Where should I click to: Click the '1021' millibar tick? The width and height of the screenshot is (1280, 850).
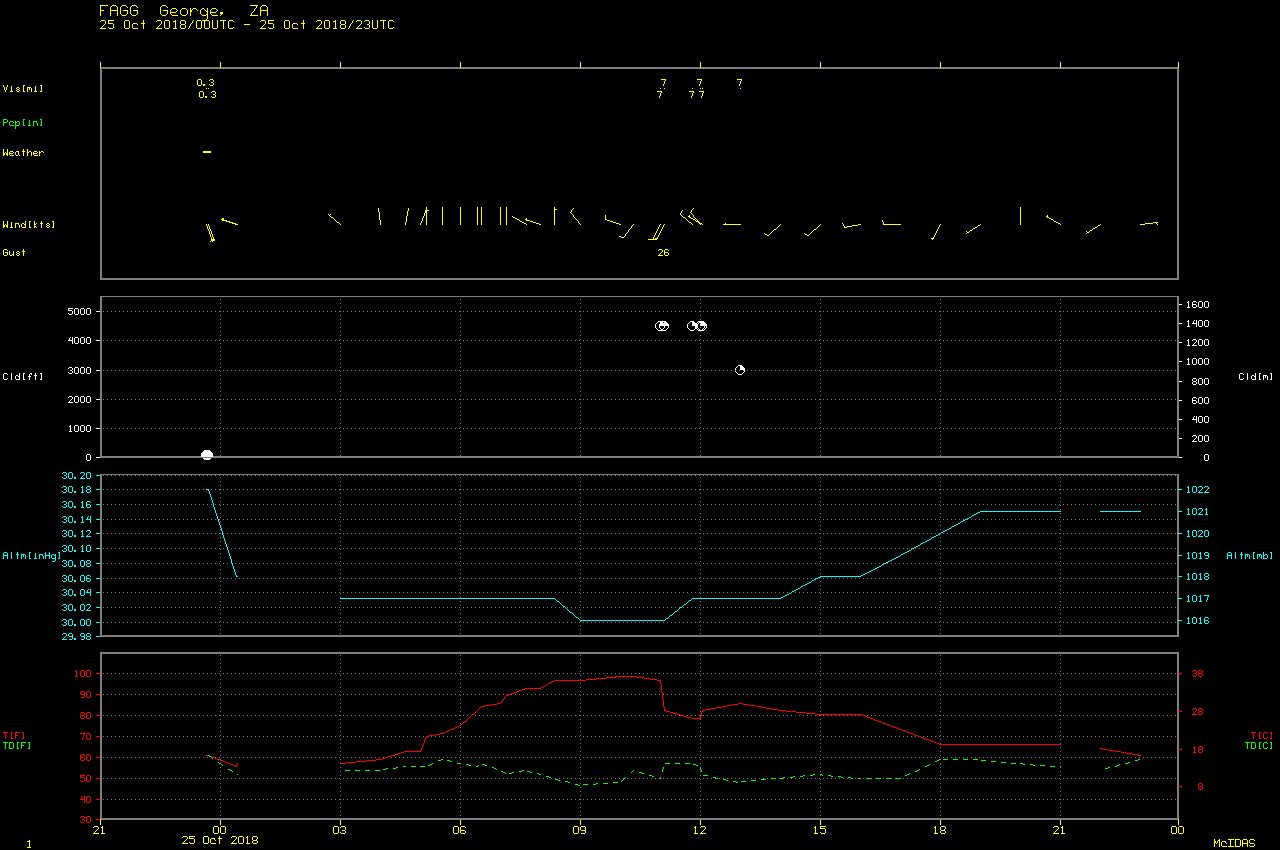tap(1198, 512)
